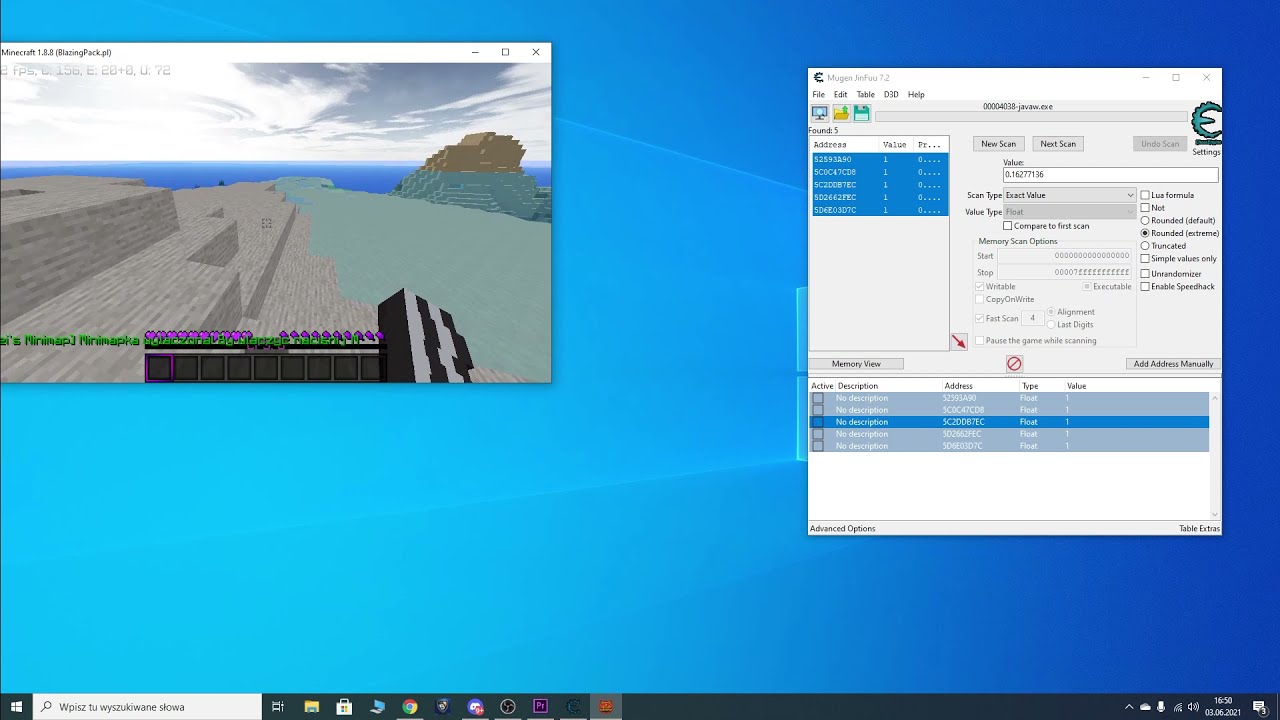Click the red clear address list icon
1280x720 pixels.
point(1014,364)
